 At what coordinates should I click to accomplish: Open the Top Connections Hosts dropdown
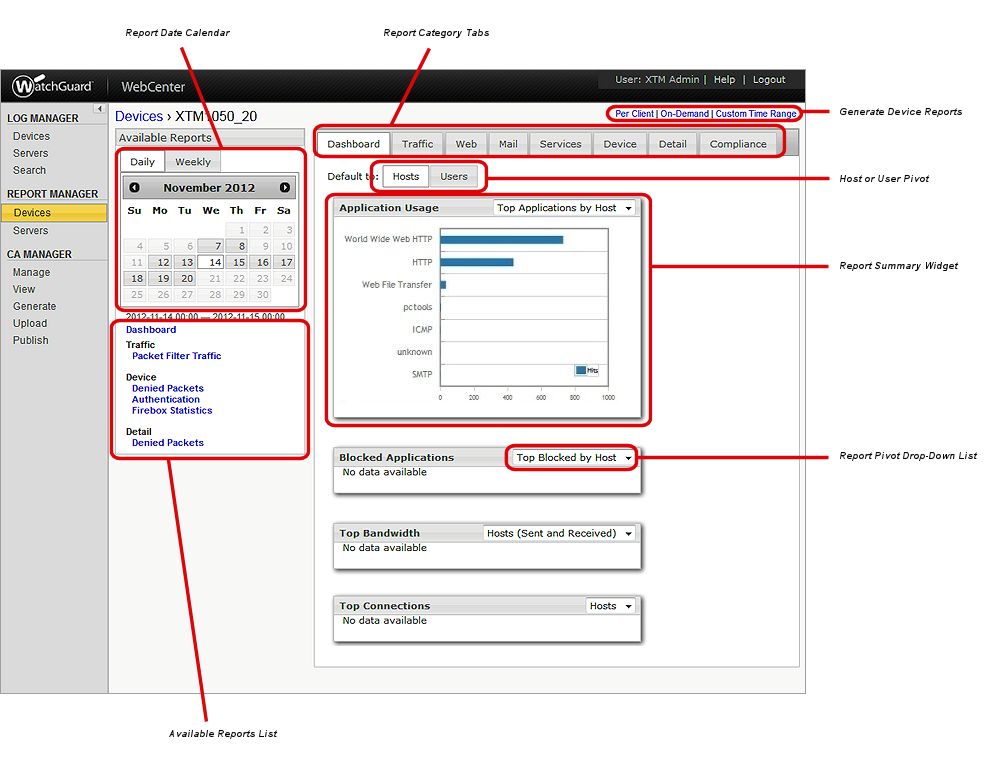(610, 605)
